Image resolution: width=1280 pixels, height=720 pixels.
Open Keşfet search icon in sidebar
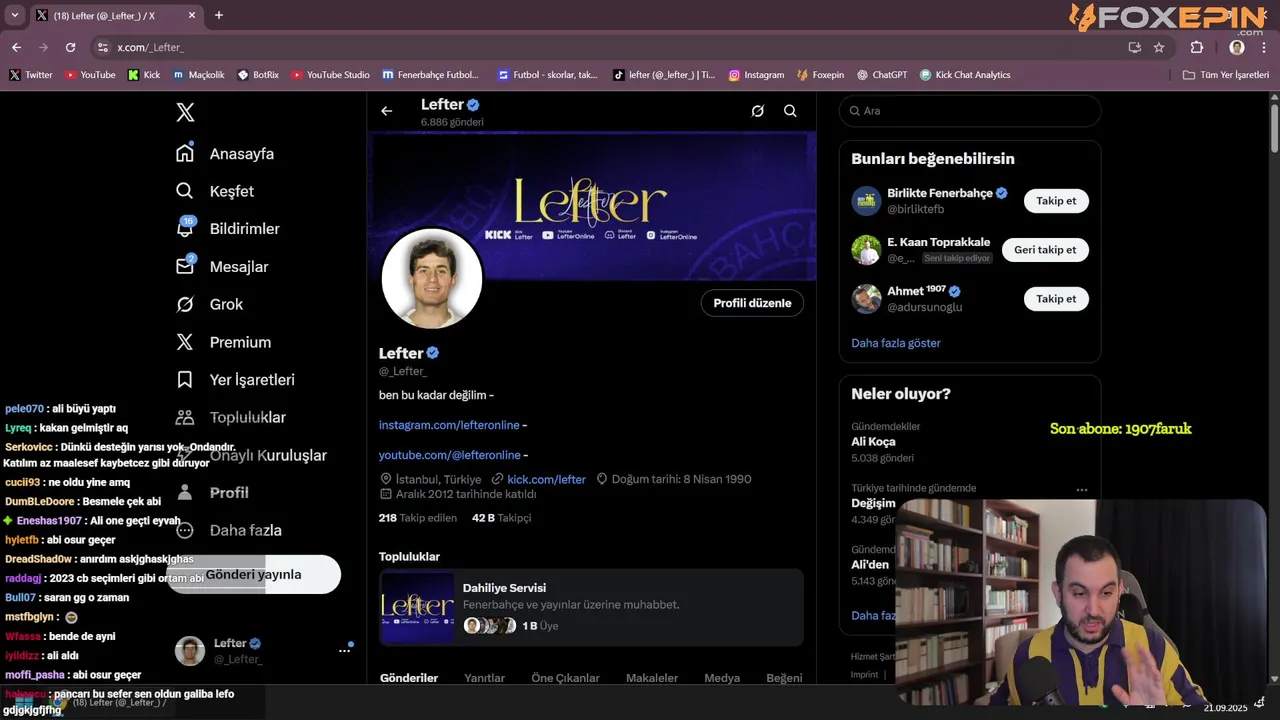coord(185,191)
